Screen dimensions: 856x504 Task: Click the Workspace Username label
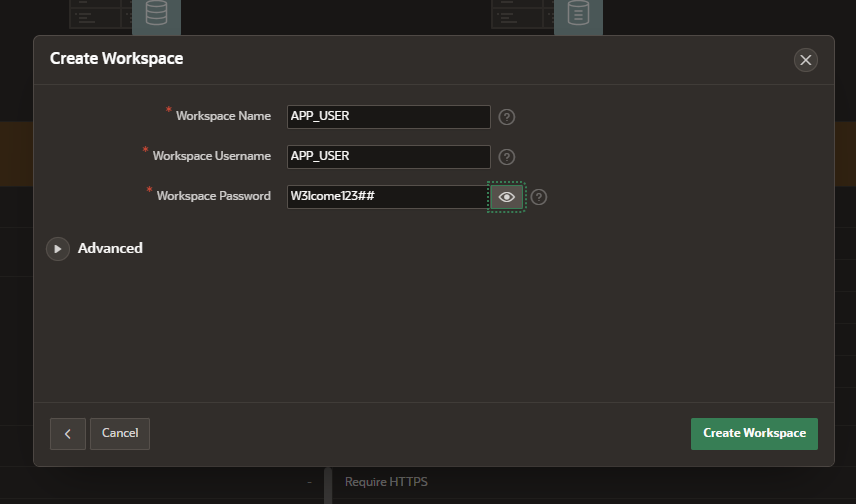[x=211, y=156]
